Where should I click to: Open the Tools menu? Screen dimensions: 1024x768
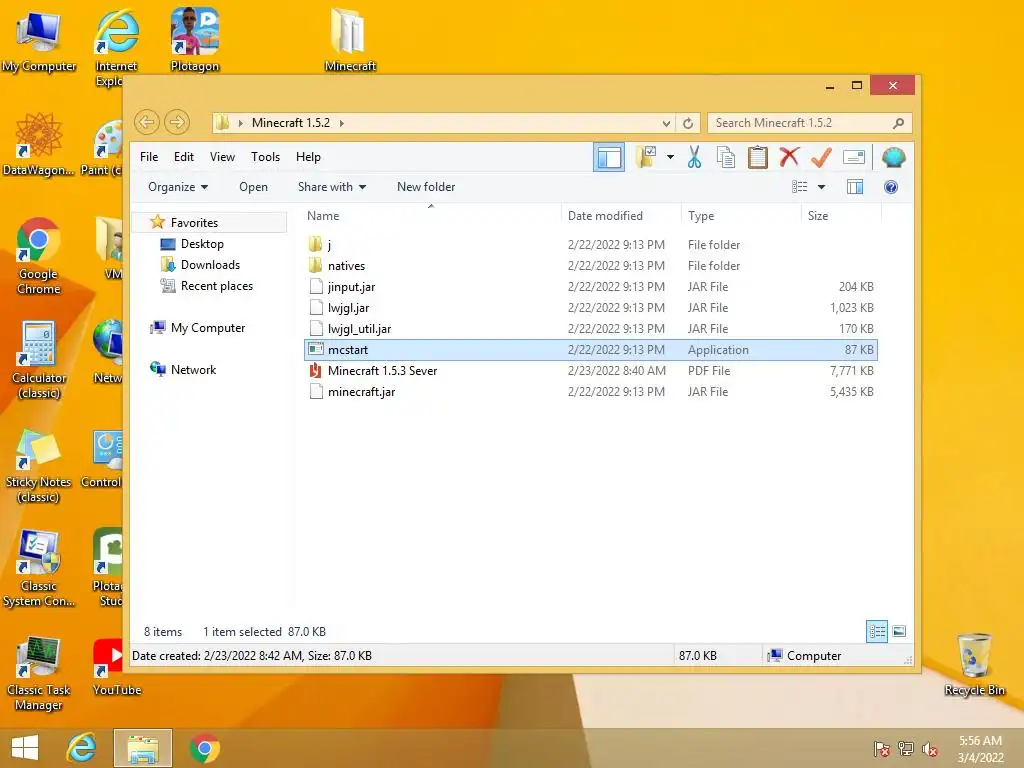pyautogui.click(x=265, y=157)
